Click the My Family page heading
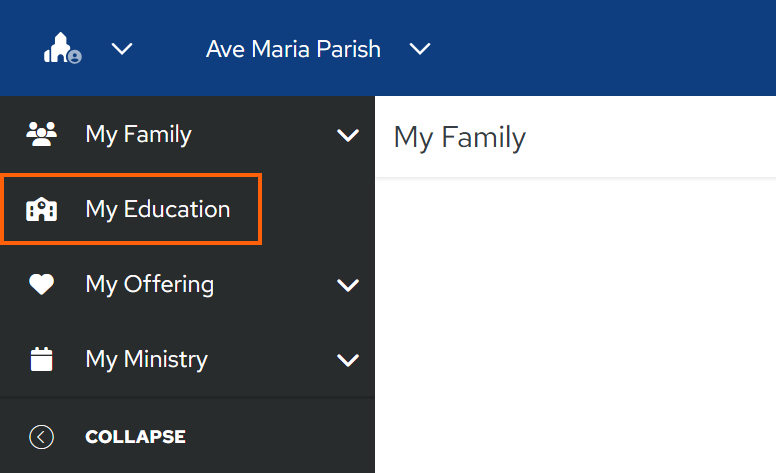This screenshot has width=776, height=473. pyautogui.click(x=459, y=138)
